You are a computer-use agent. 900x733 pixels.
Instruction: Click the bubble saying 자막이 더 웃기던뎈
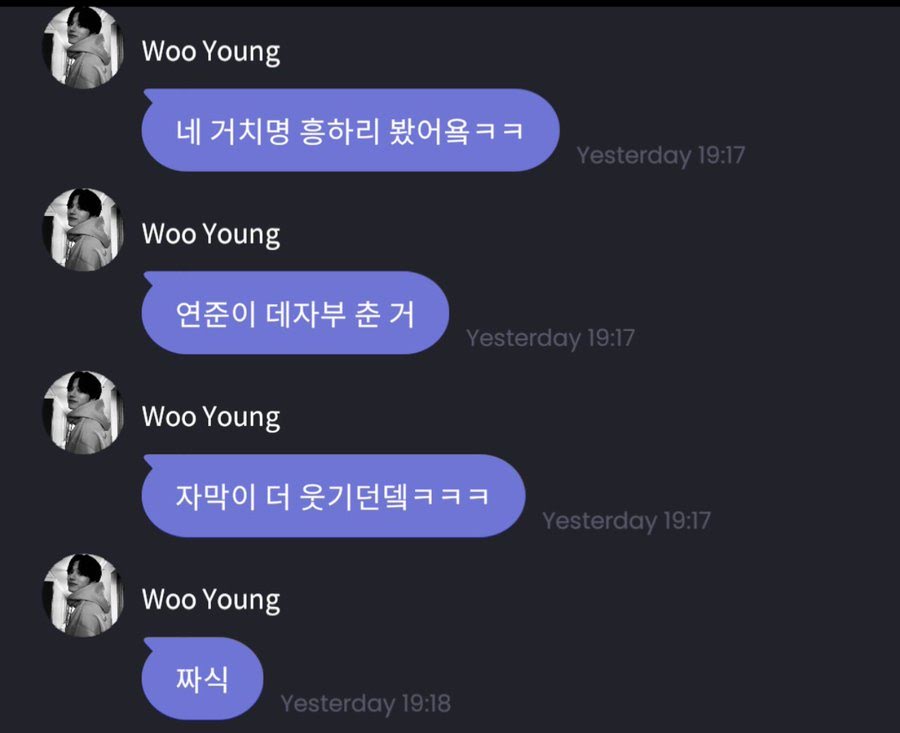pos(333,495)
